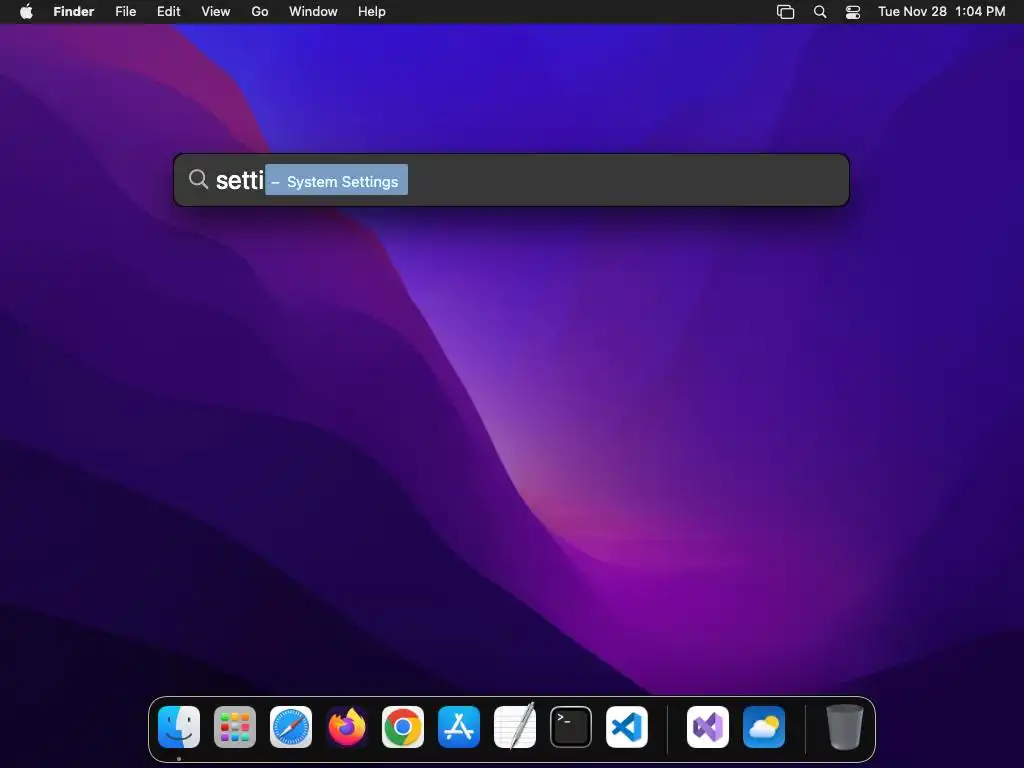Open Visual Studio Code from the Dock
Viewport: 1024px width, 768px height.
(x=627, y=727)
